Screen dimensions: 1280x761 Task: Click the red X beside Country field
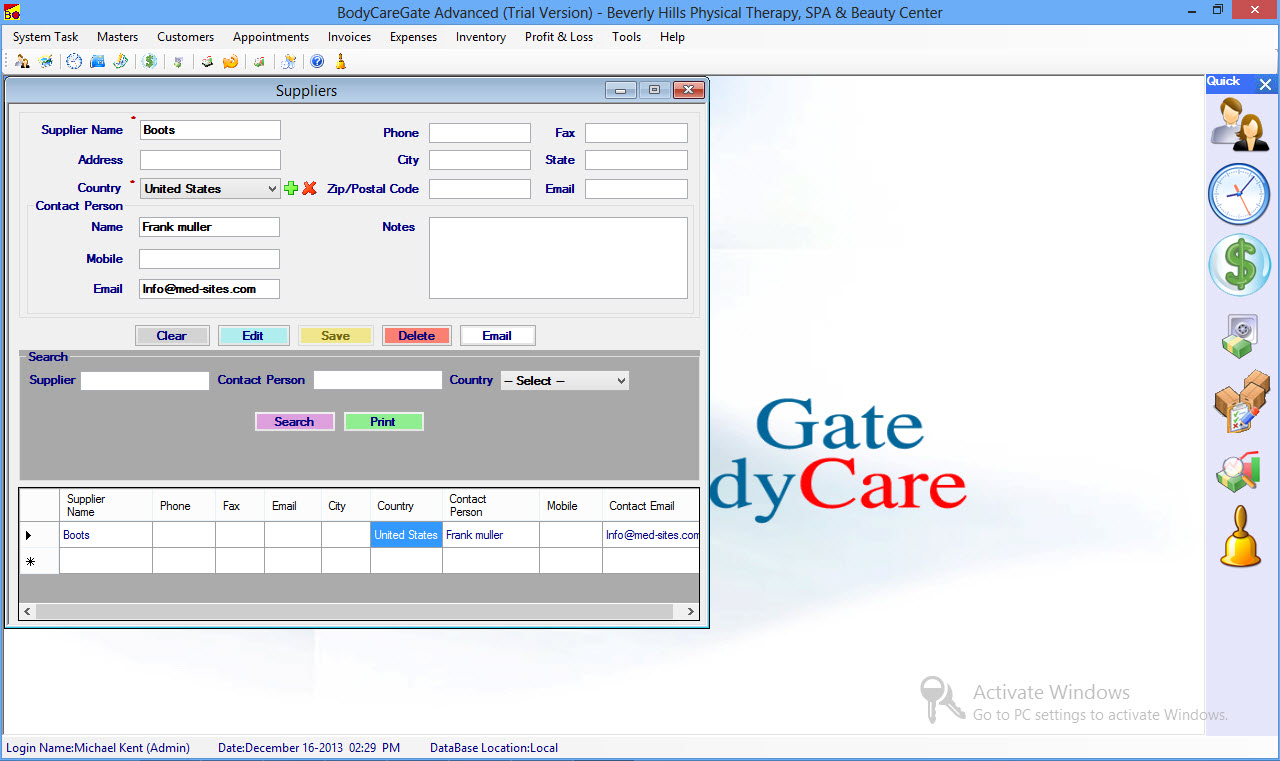click(309, 188)
